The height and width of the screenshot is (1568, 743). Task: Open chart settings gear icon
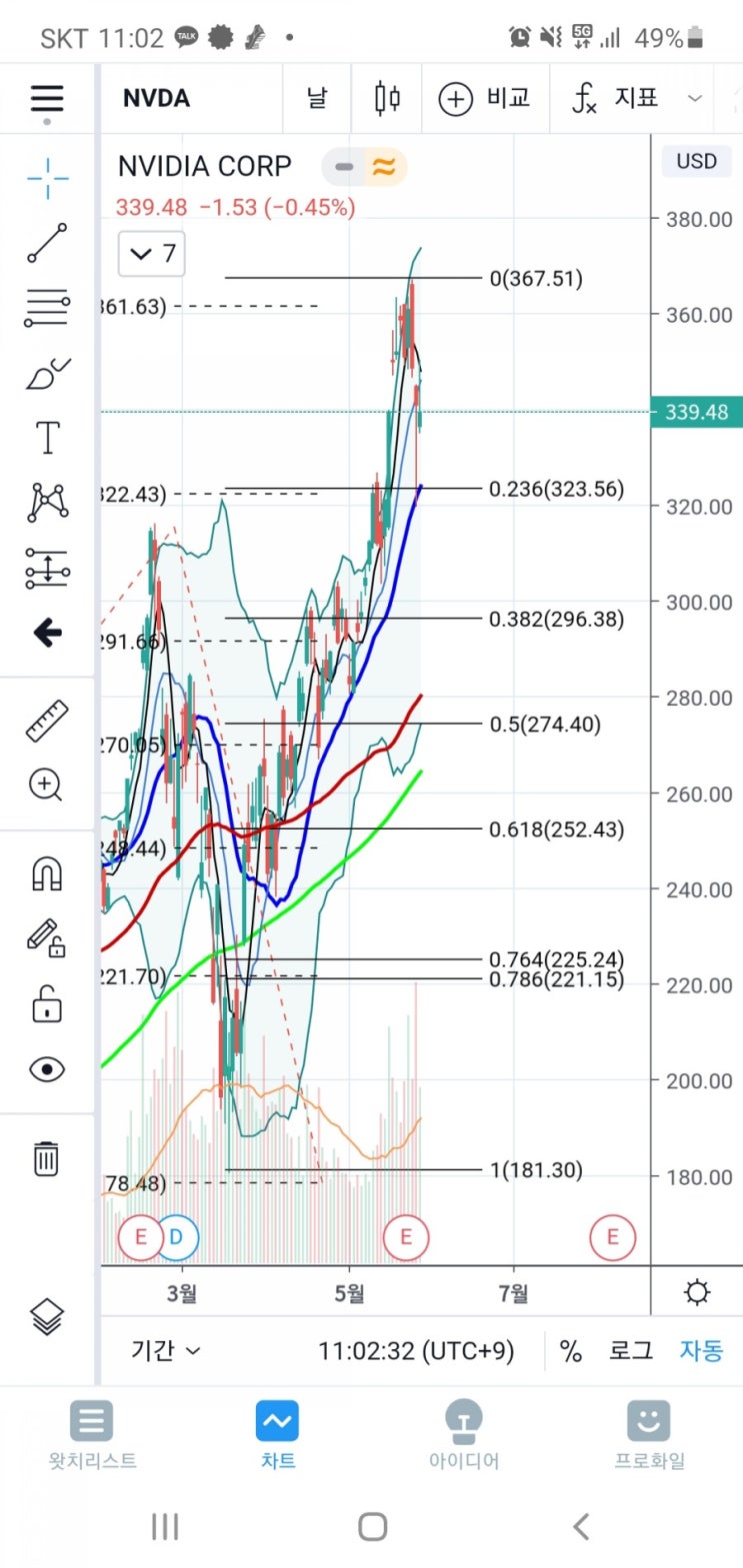(x=697, y=1292)
